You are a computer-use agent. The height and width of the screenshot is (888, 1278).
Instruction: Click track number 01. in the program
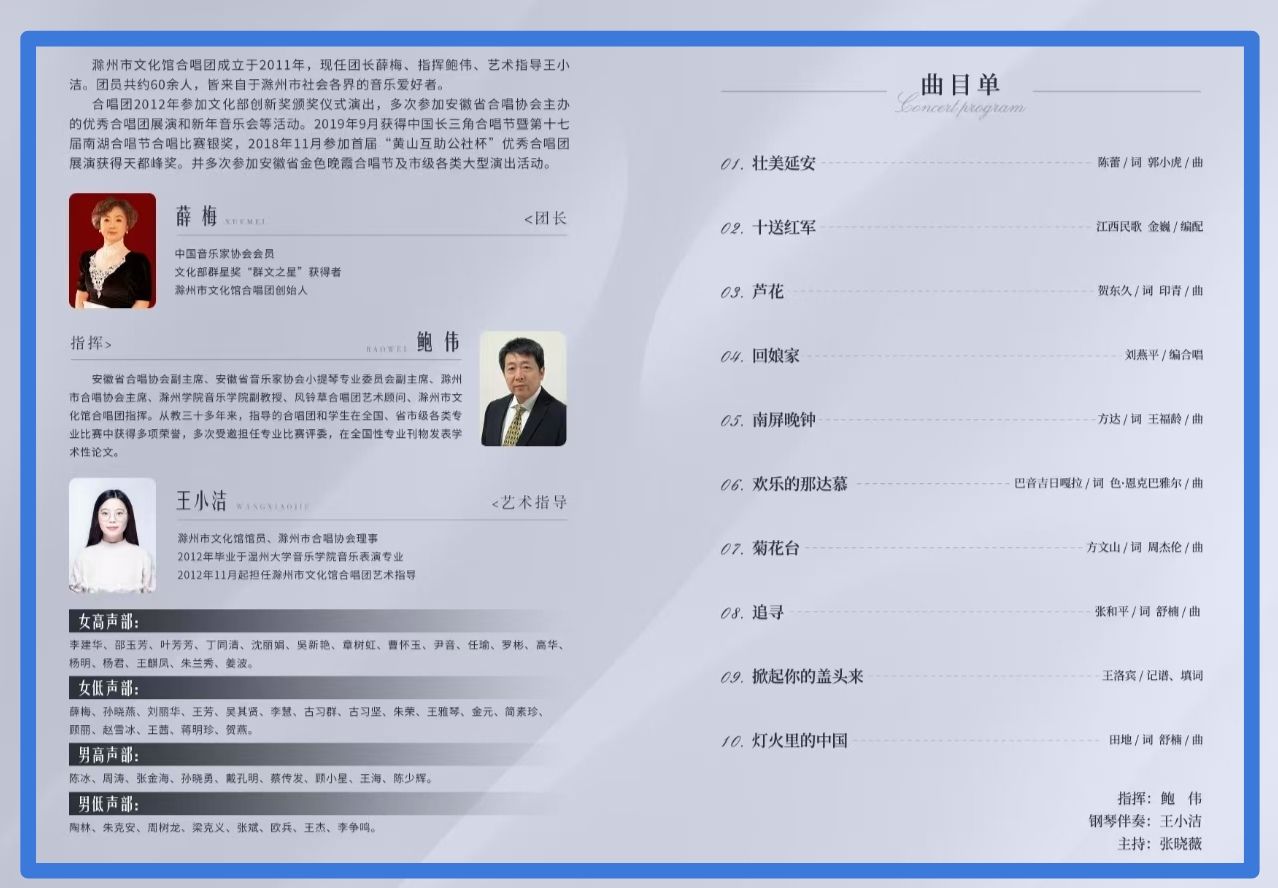click(x=732, y=164)
